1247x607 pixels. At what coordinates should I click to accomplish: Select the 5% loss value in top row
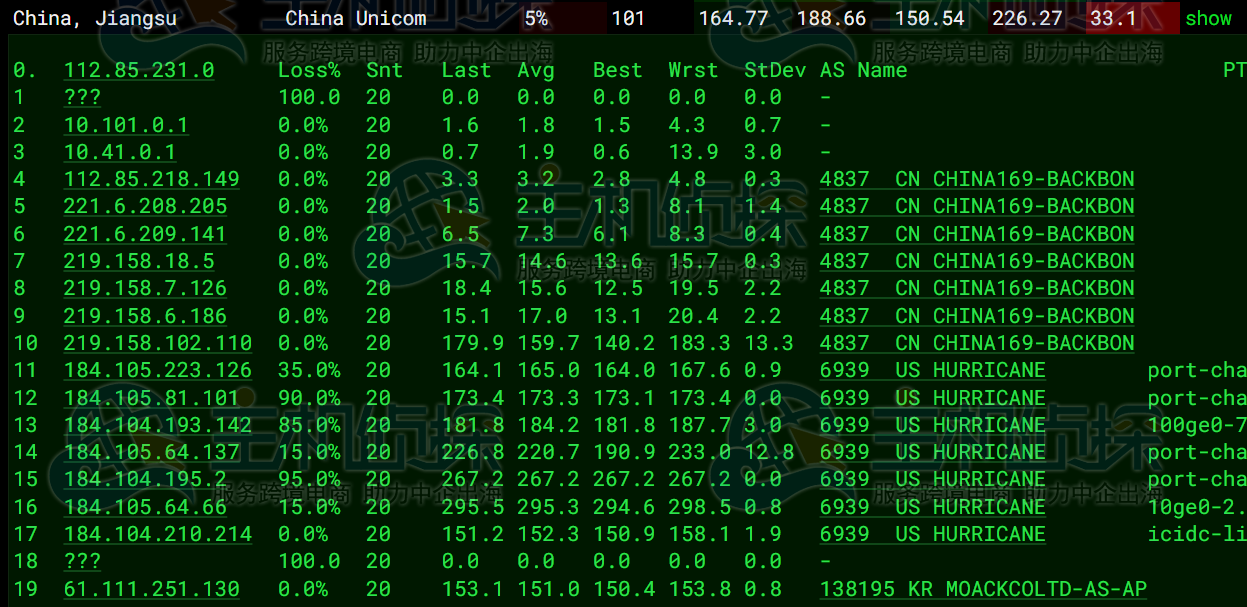[x=536, y=18]
